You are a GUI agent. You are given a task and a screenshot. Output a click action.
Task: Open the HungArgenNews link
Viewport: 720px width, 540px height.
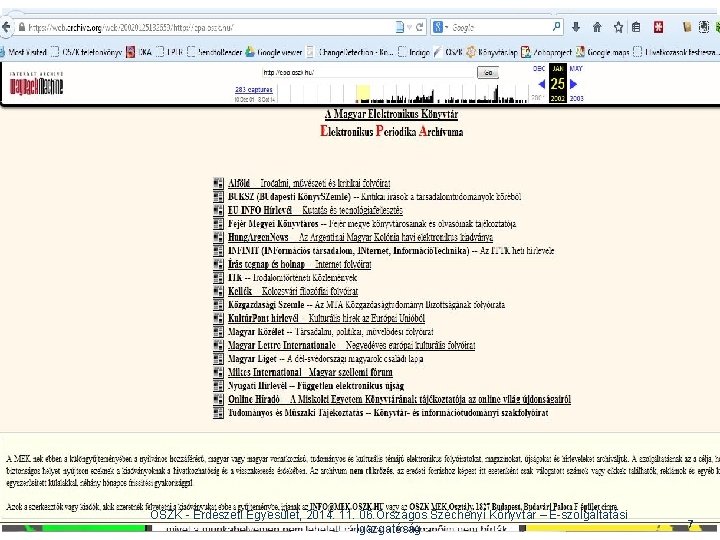click(x=360, y=237)
